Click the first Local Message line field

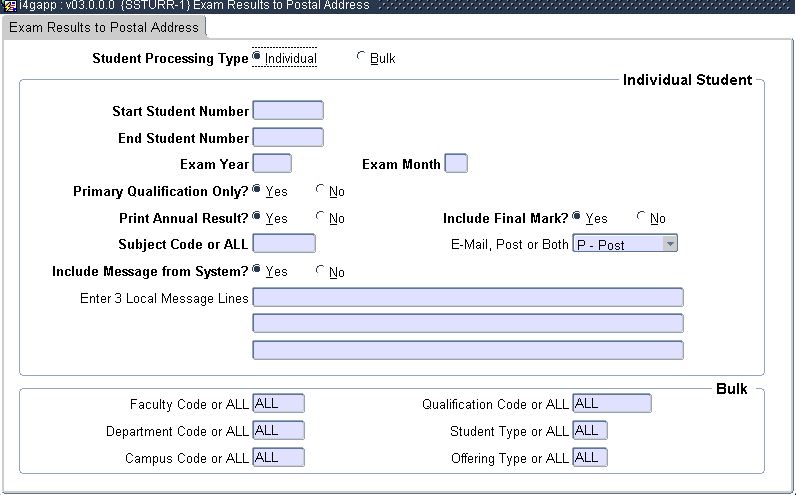click(468, 297)
